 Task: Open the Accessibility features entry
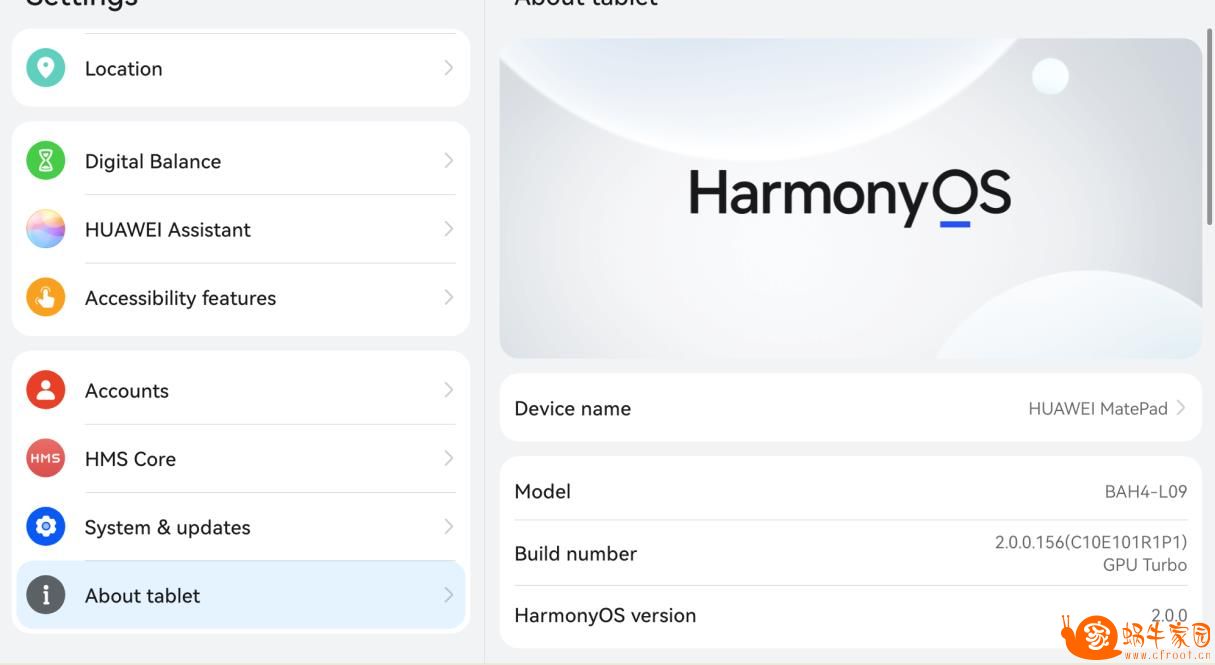pyautogui.click(x=241, y=298)
